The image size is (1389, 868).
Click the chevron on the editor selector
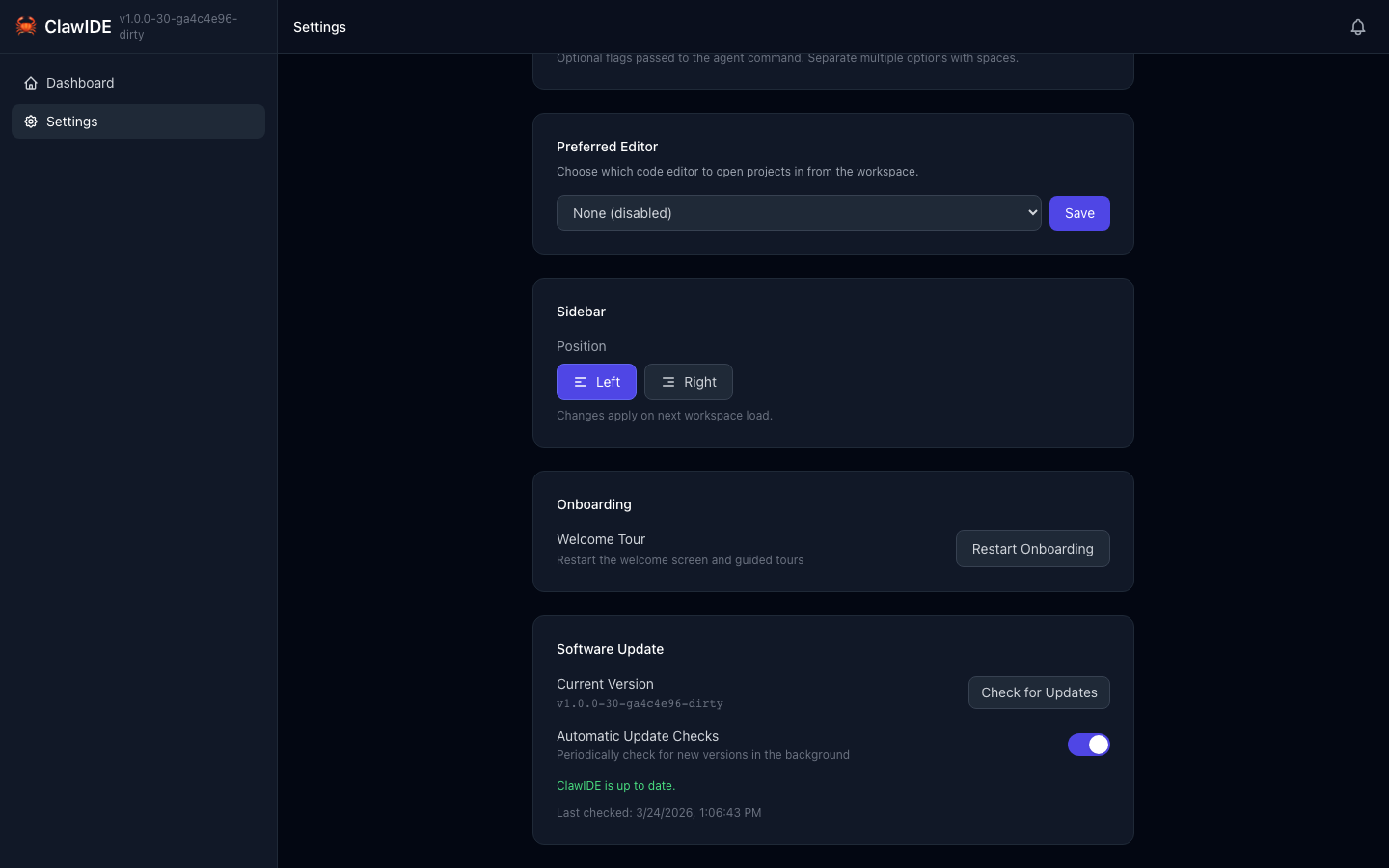click(1031, 212)
